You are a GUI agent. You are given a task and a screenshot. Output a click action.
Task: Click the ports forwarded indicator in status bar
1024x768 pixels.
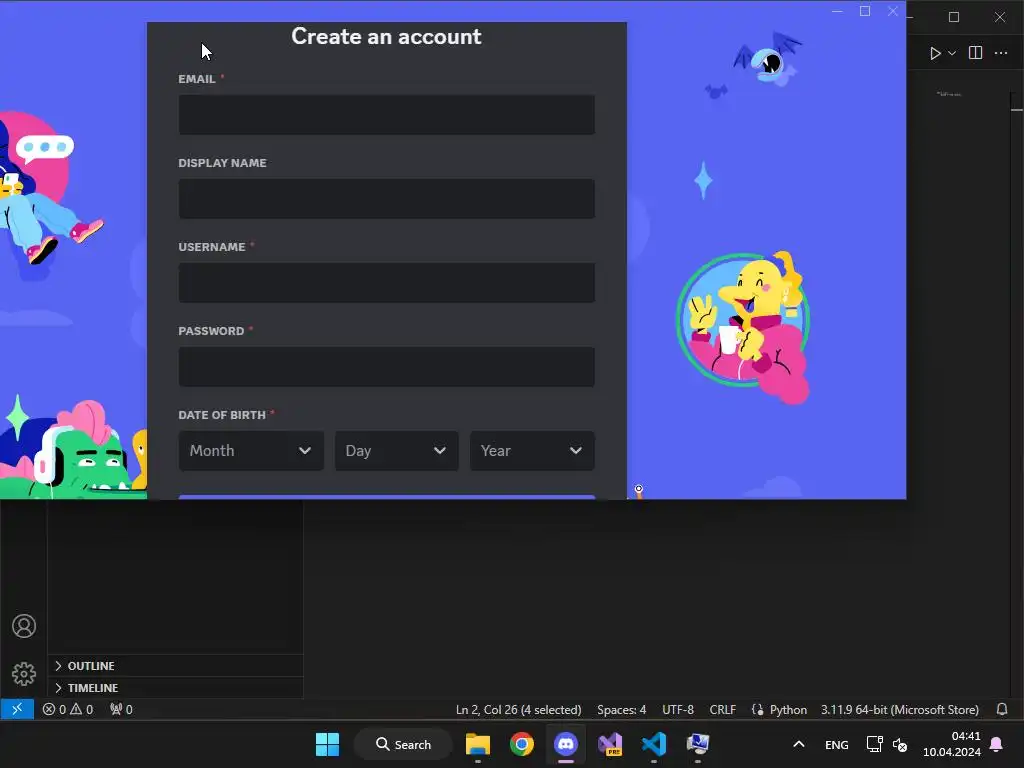[121, 709]
